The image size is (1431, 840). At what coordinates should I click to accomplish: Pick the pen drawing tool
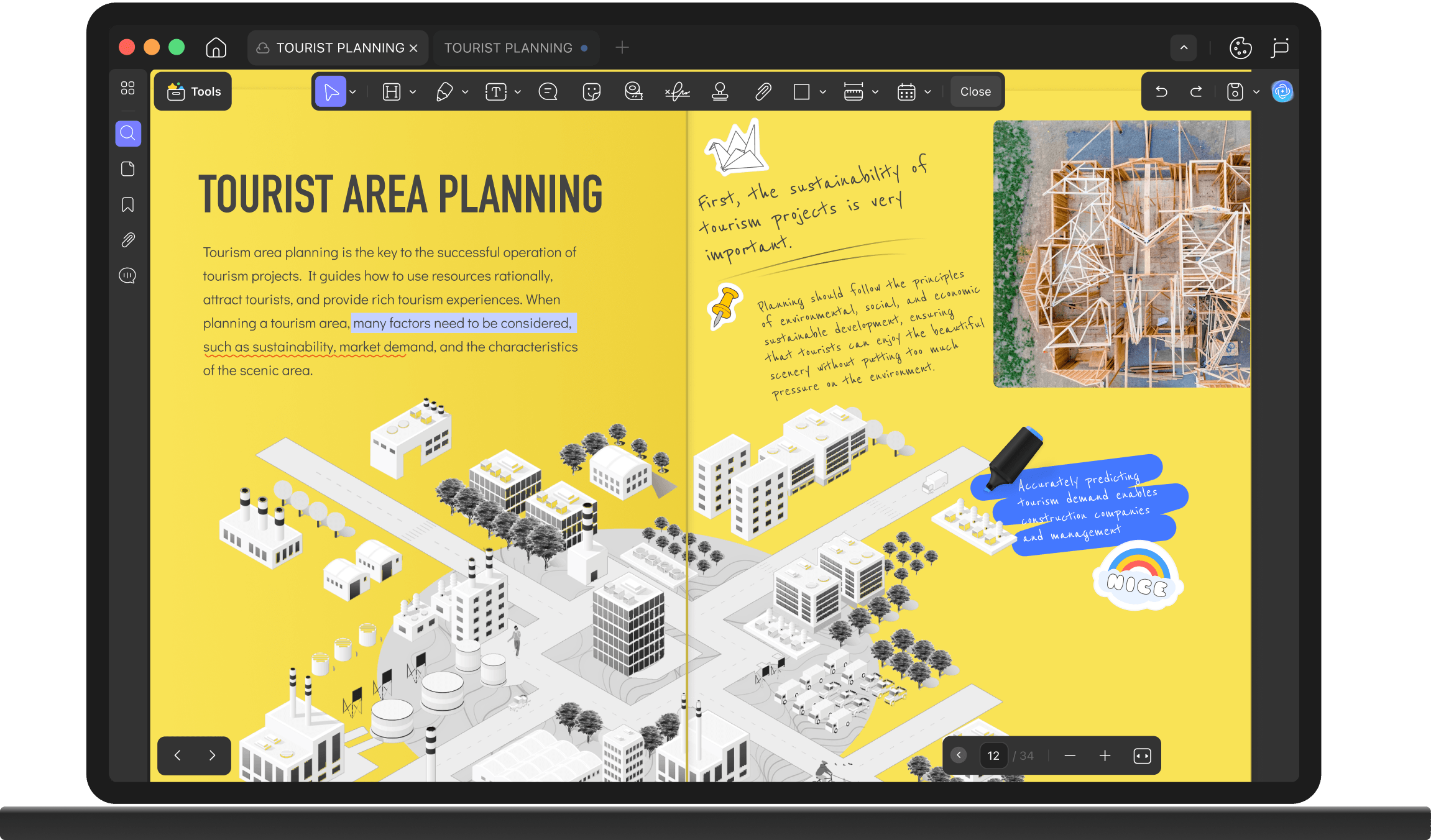[x=444, y=92]
